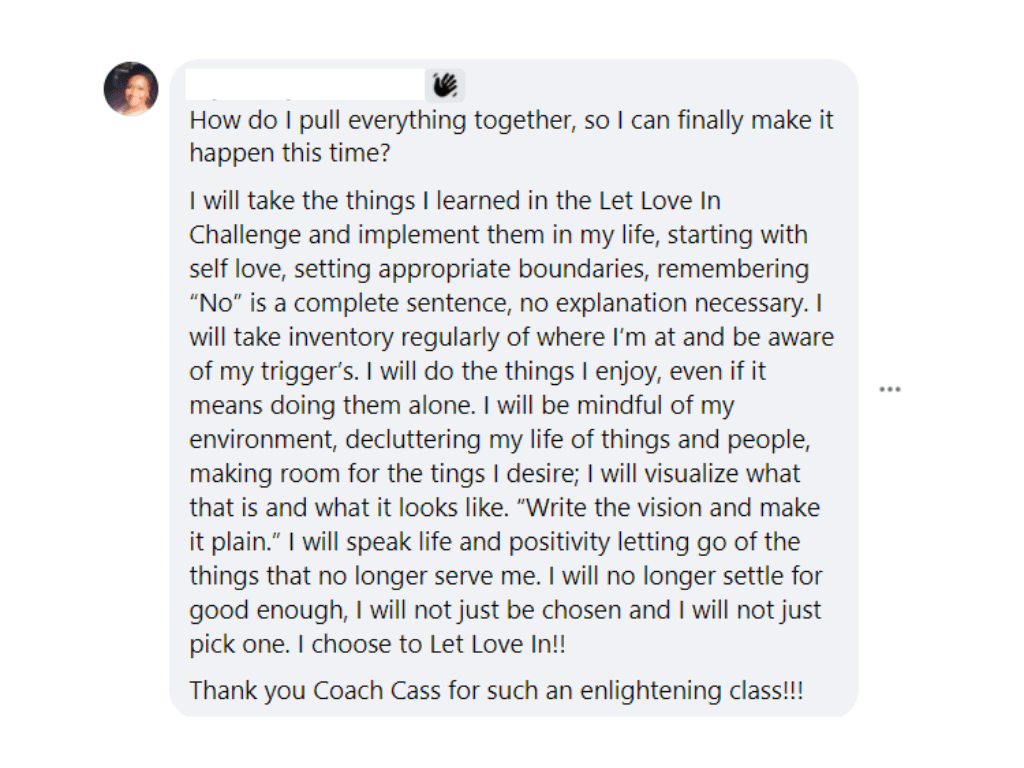Click the words "good enough" in the comment
This screenshot has width=1024, height=768.
coord(267,611)
